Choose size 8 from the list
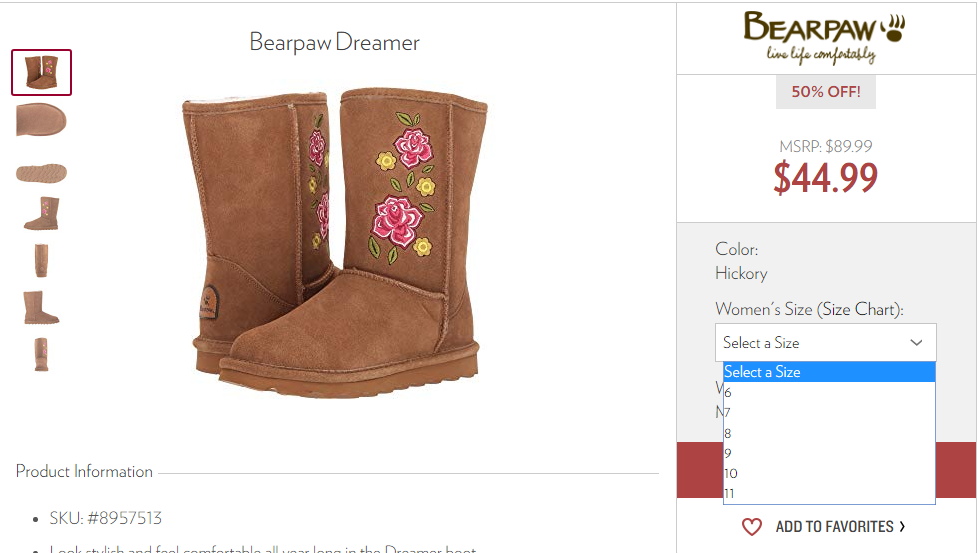The image size is (978, 553). click(x=829, y=433)
